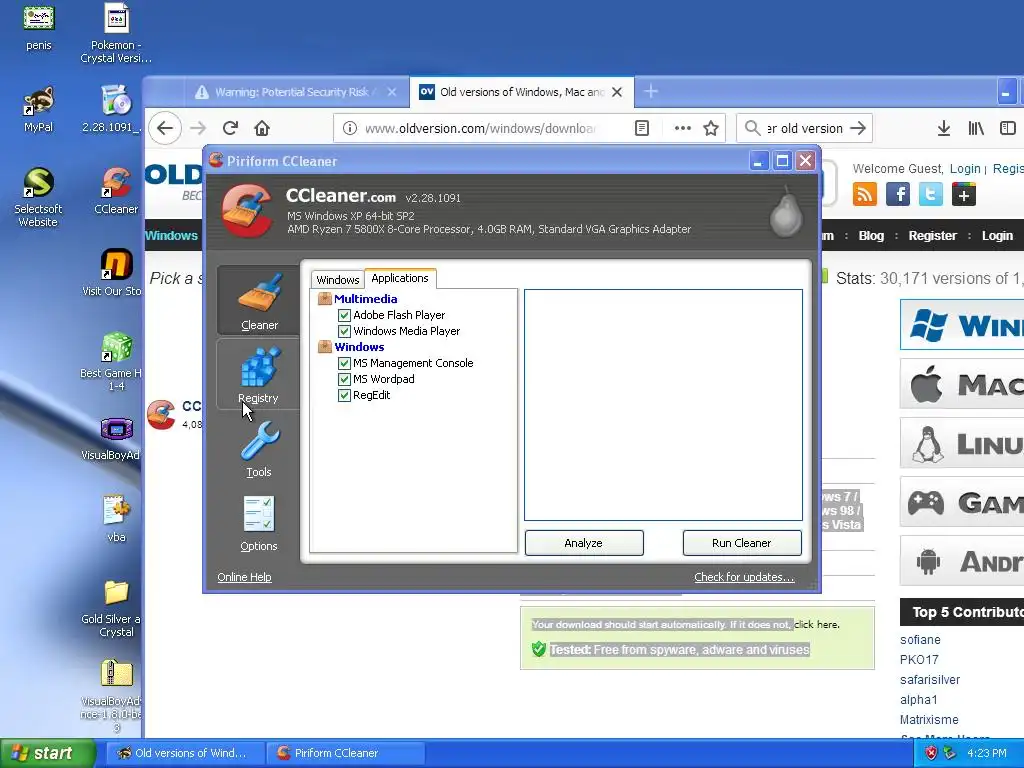Open the Registry section in CCleaner
Screen dimensions: 1024x768
[259, 374]
